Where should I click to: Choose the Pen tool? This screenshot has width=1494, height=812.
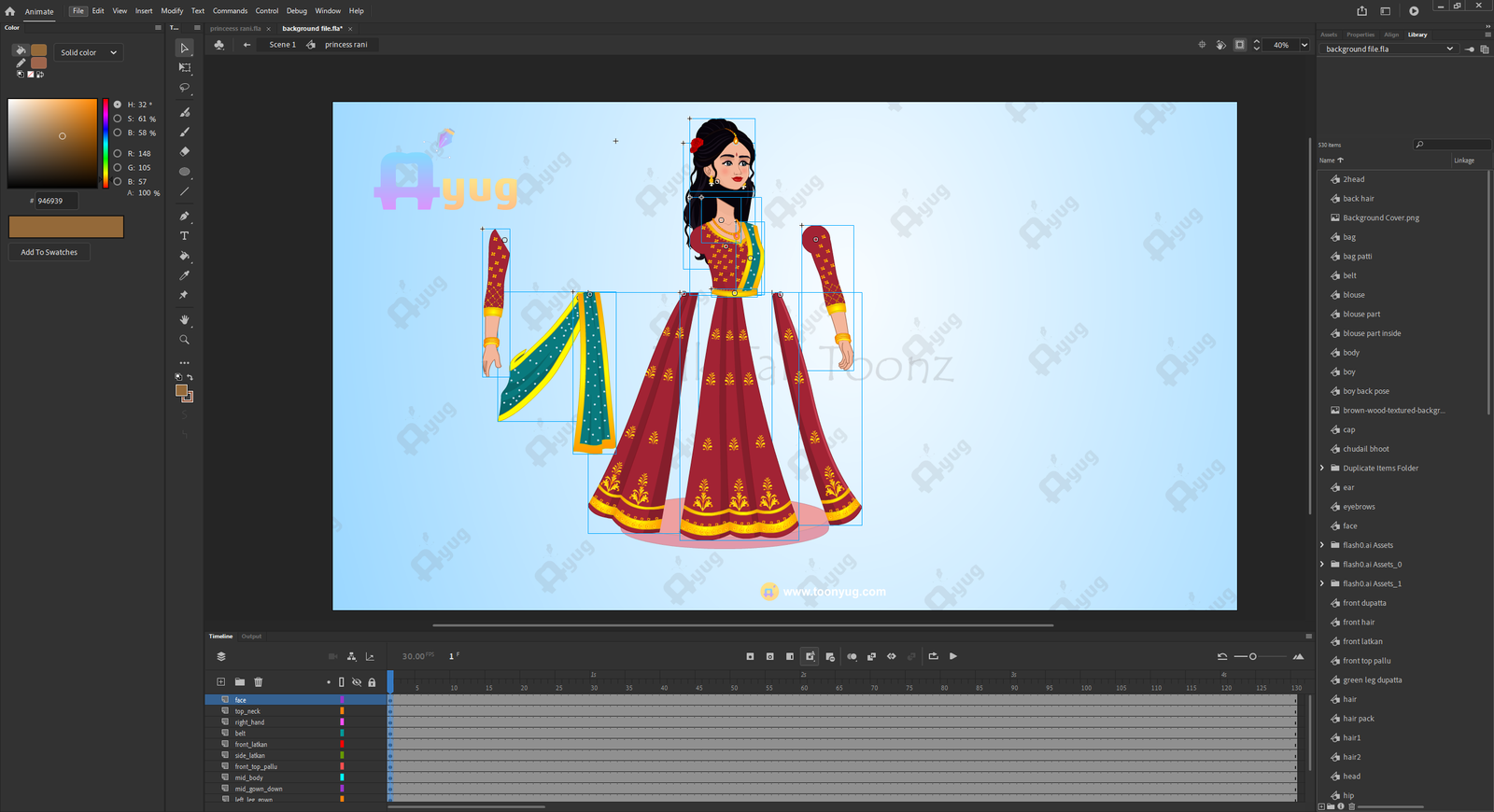tap(185, 216)
